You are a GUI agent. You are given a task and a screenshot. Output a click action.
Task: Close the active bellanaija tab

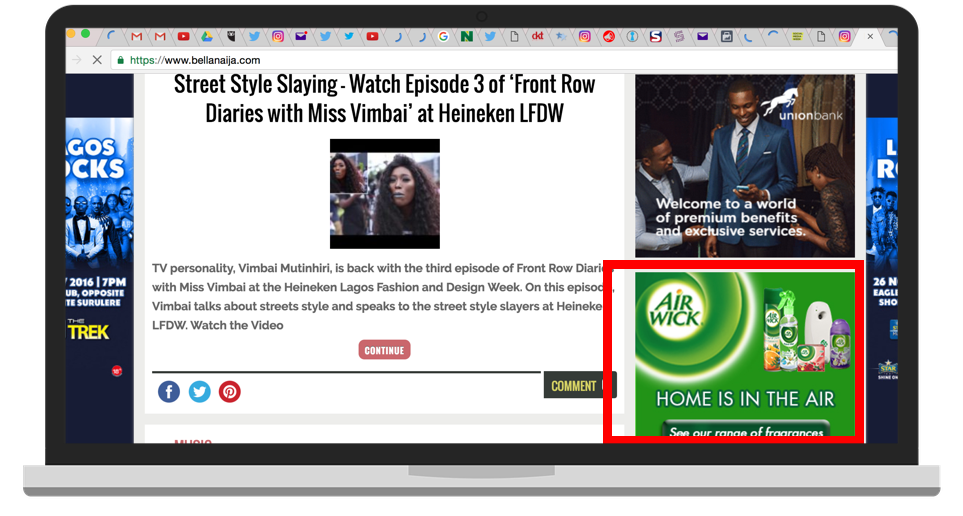click(870, 36)
